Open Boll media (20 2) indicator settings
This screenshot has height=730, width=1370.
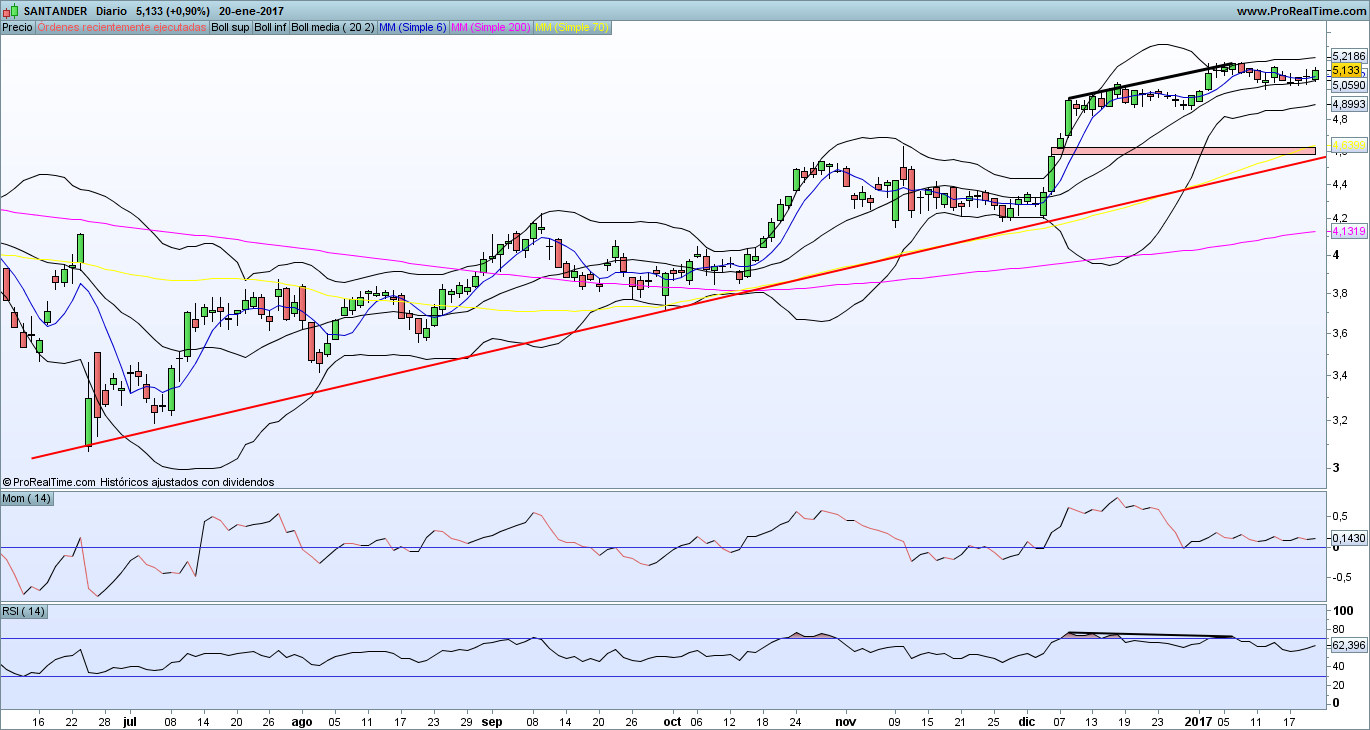click(x=333, y=27)
